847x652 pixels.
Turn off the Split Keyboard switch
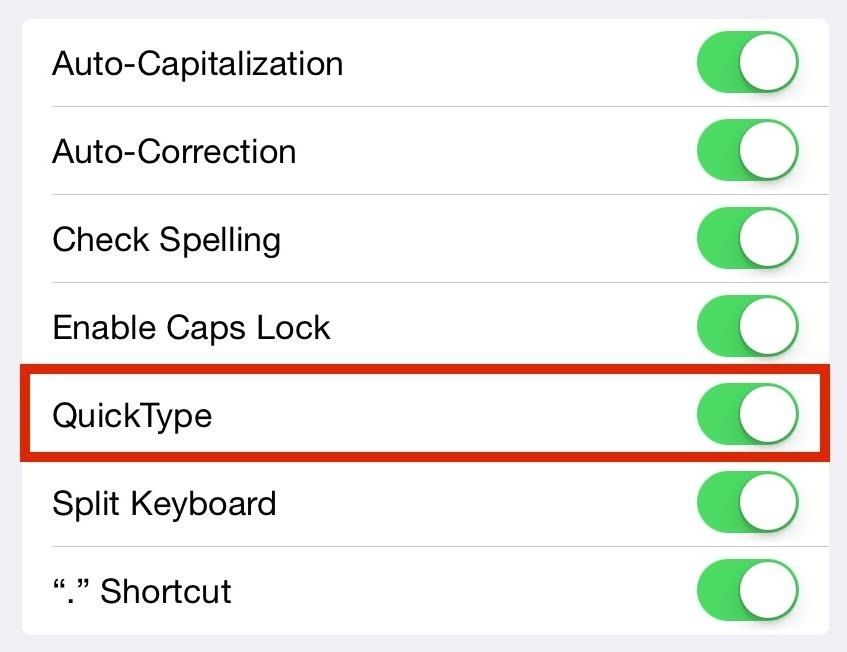[747, 502]
